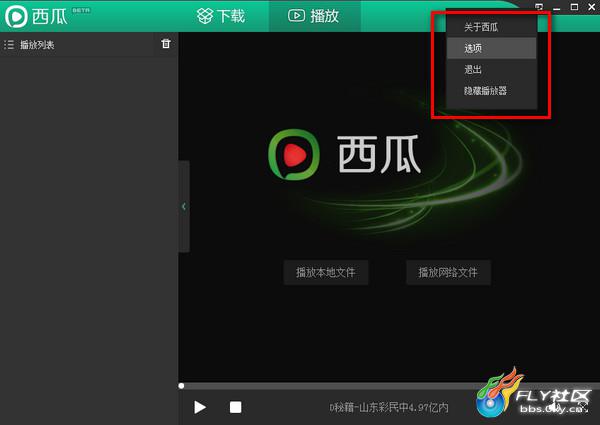This screenshot has width=600, height=425.
Task: Close the player window
Action: (x=592, y=7)
